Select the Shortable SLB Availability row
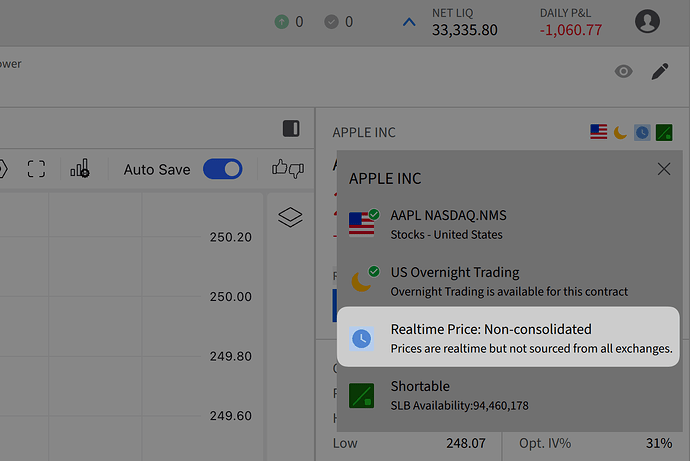 508,395
